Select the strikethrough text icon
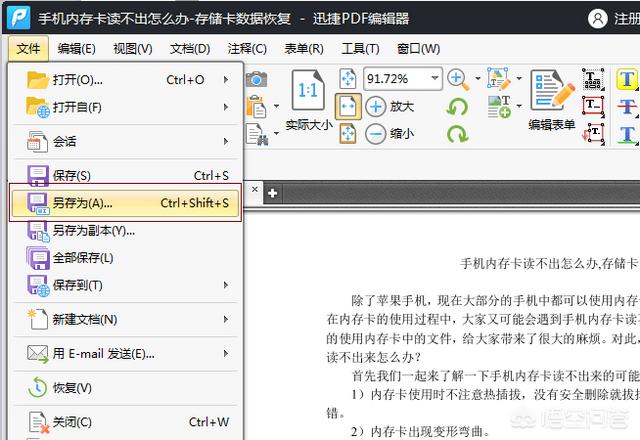 627,107
